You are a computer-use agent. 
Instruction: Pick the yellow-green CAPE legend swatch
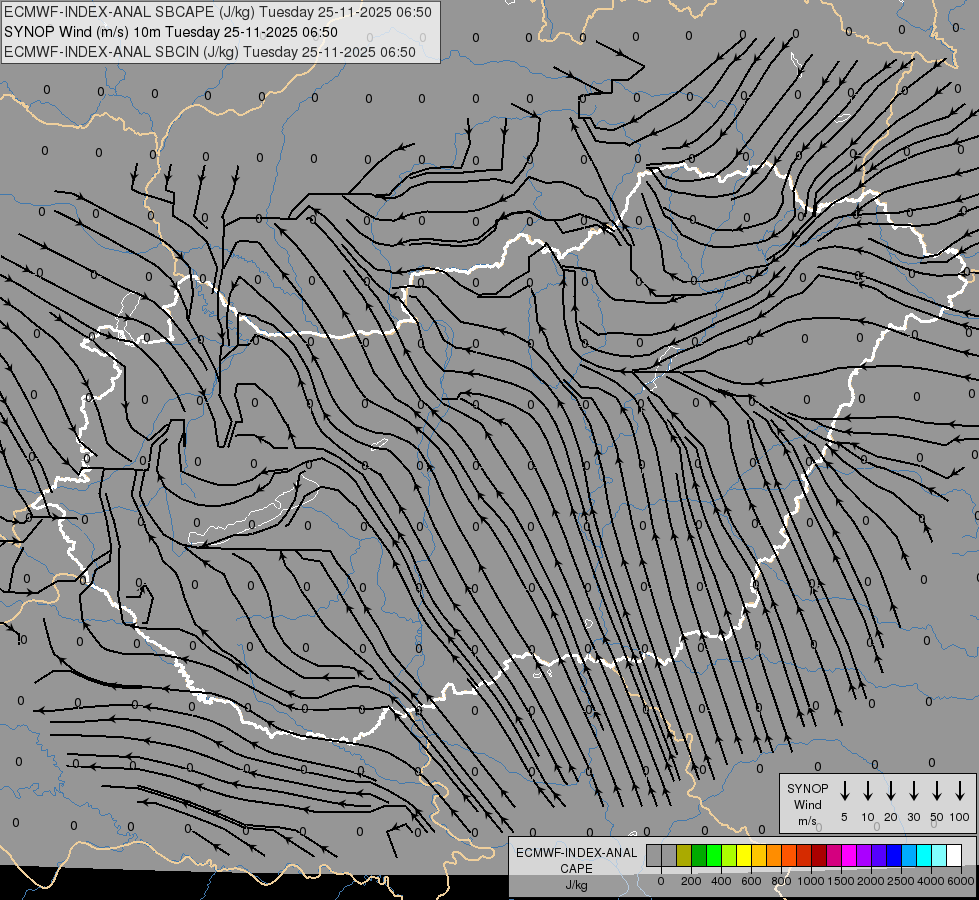coord(729,855)
